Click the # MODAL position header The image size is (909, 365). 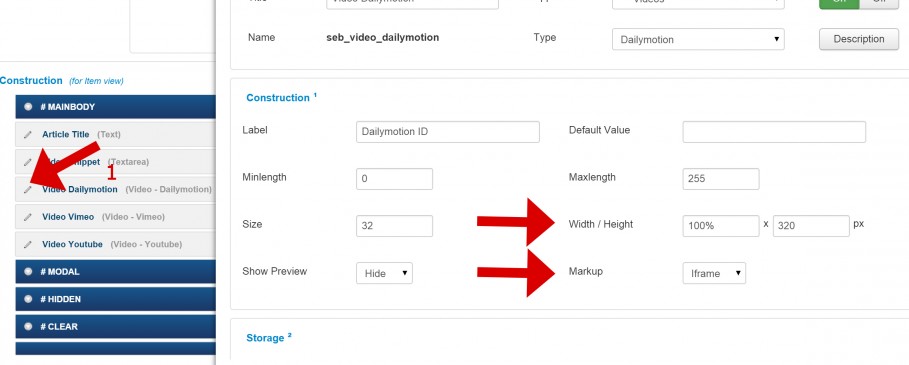(115, 272)
